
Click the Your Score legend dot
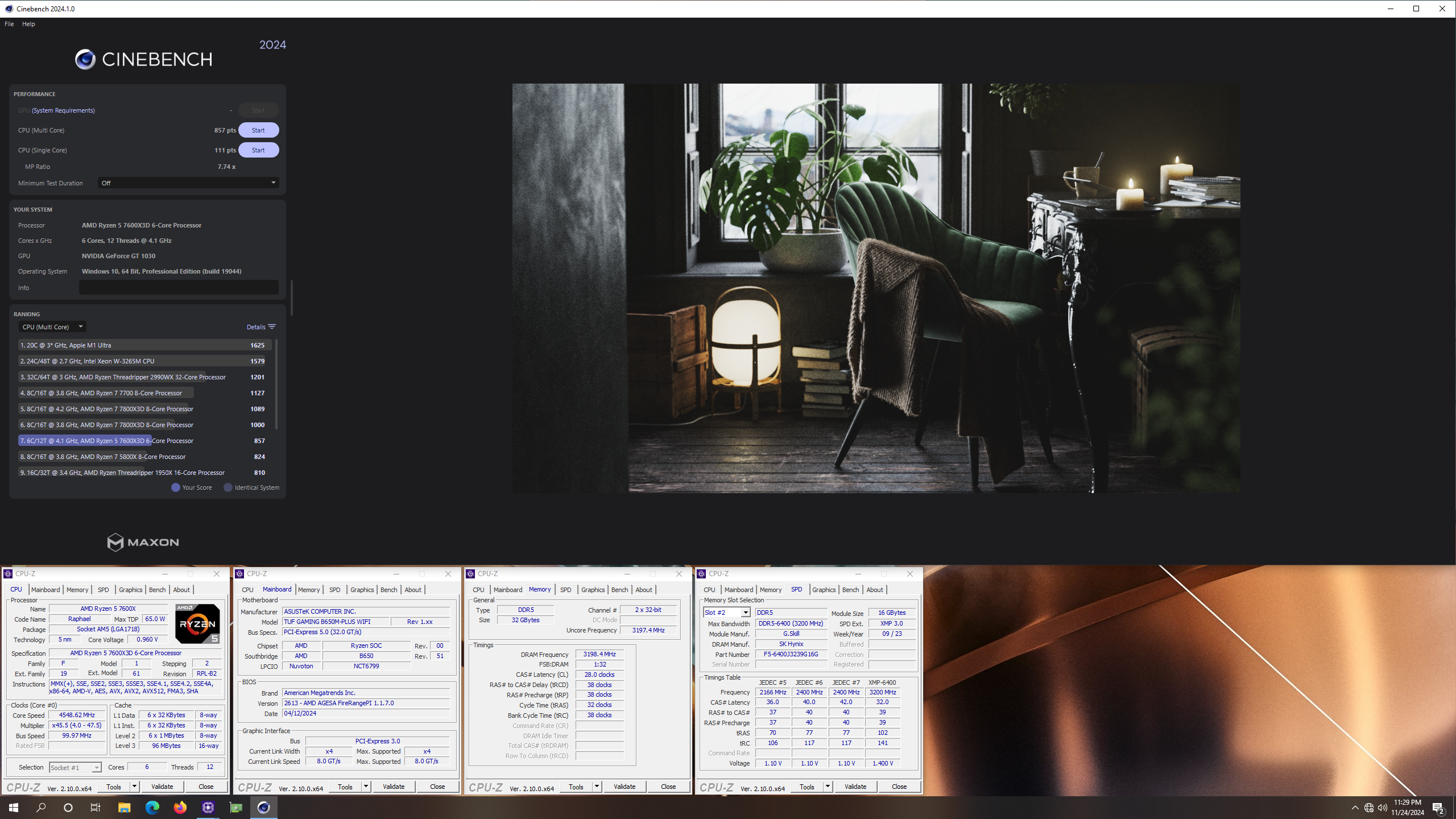(x=176, y=487)
